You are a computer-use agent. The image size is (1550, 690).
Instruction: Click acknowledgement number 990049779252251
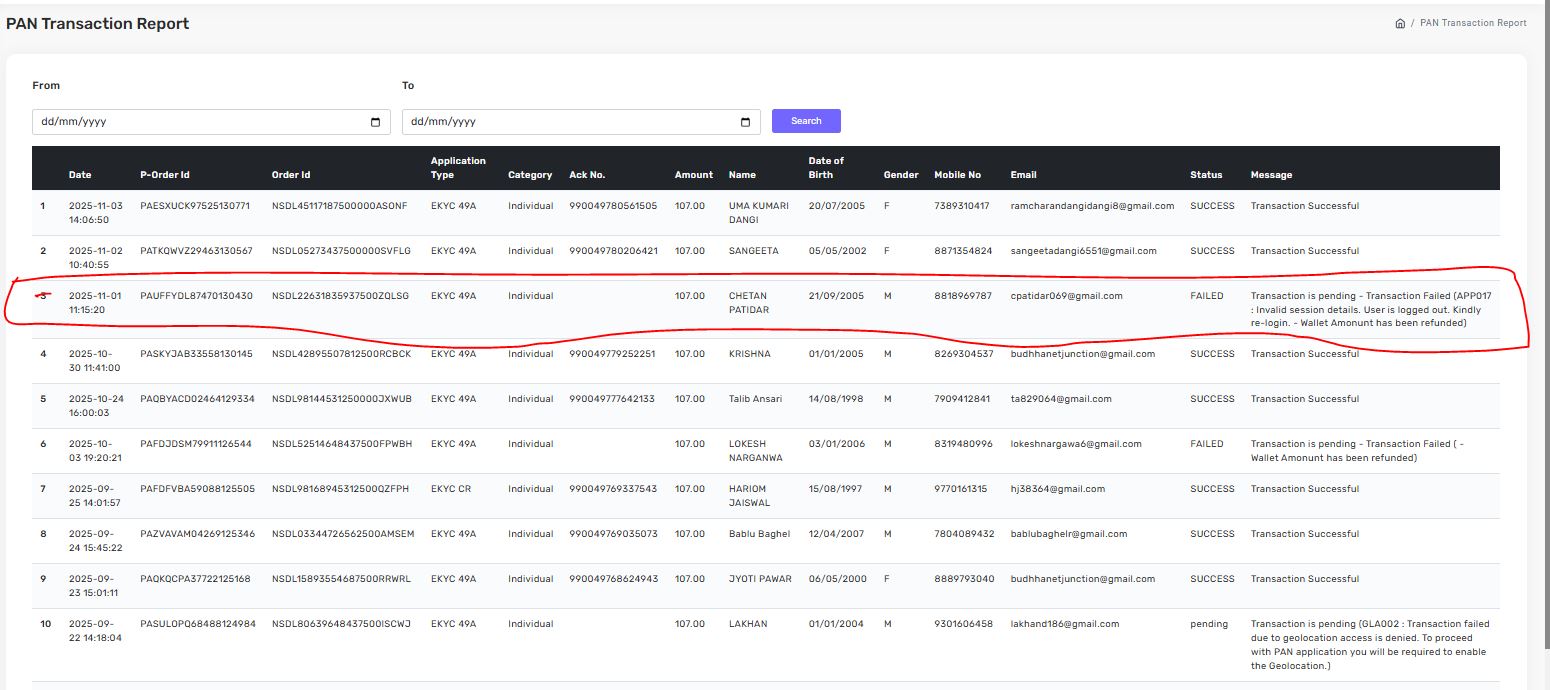point(612,354)
